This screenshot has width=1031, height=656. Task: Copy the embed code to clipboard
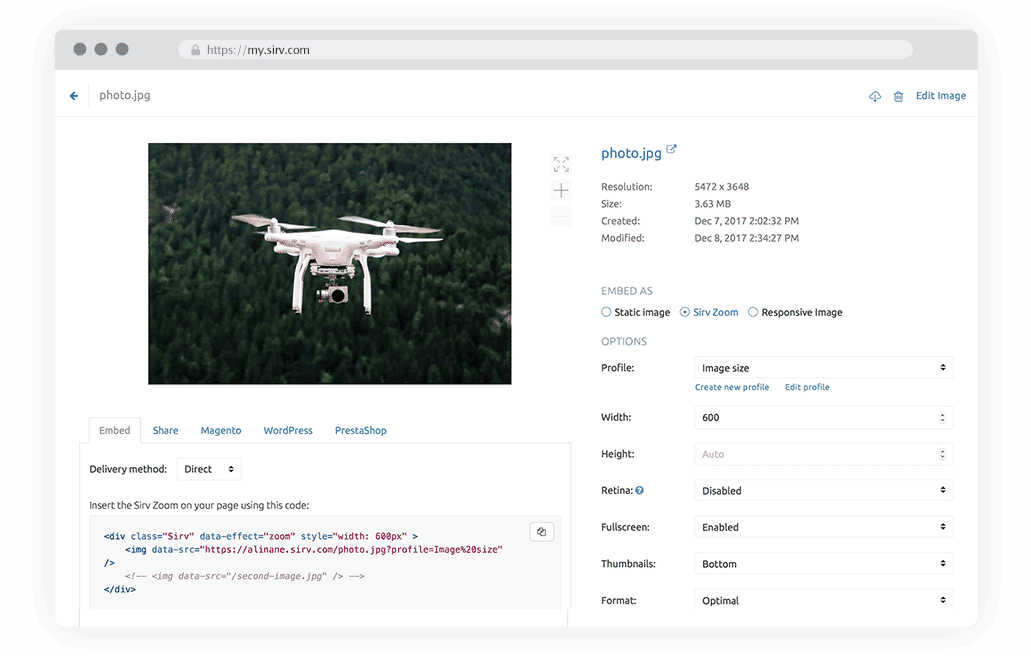(x=541, y=532)
